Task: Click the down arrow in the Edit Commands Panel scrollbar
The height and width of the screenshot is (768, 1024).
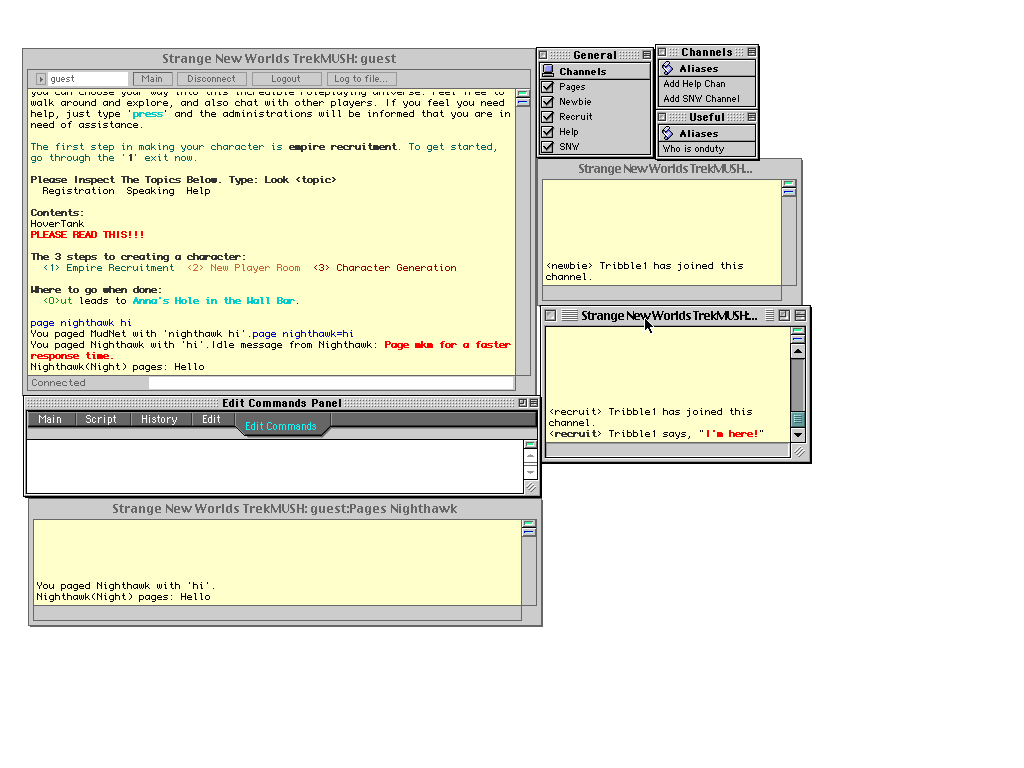Action: click(x=530, y=472)
